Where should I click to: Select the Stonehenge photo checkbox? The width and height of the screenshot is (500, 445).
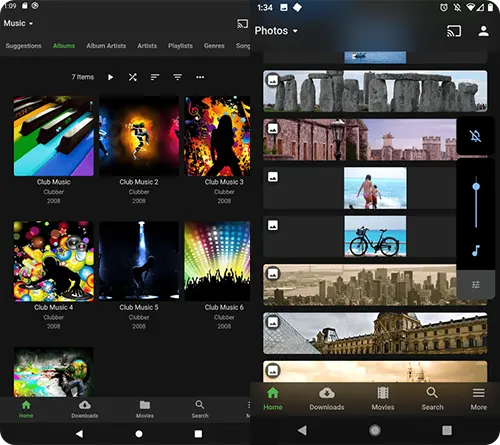click(273, 80)
